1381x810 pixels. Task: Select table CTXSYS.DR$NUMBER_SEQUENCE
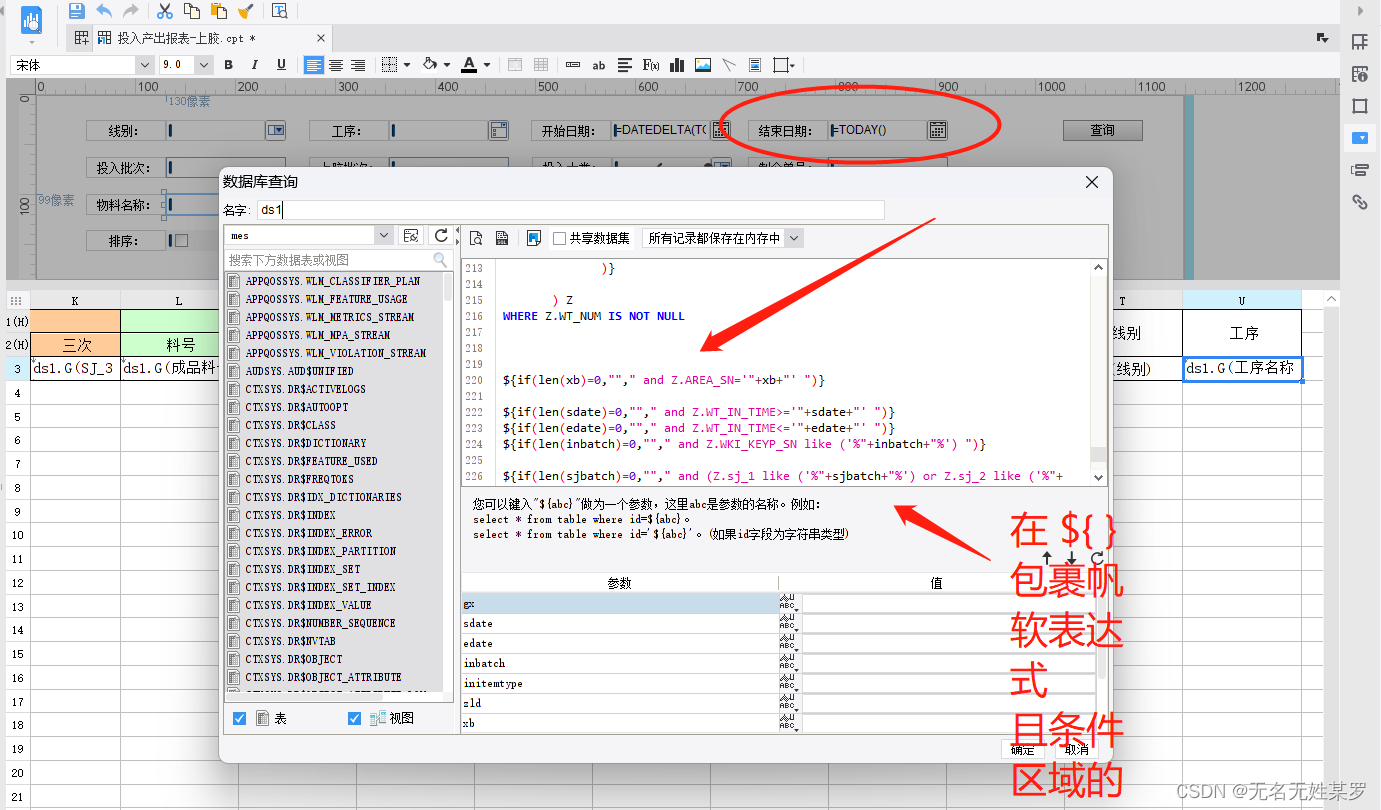[x=320, y=623]
